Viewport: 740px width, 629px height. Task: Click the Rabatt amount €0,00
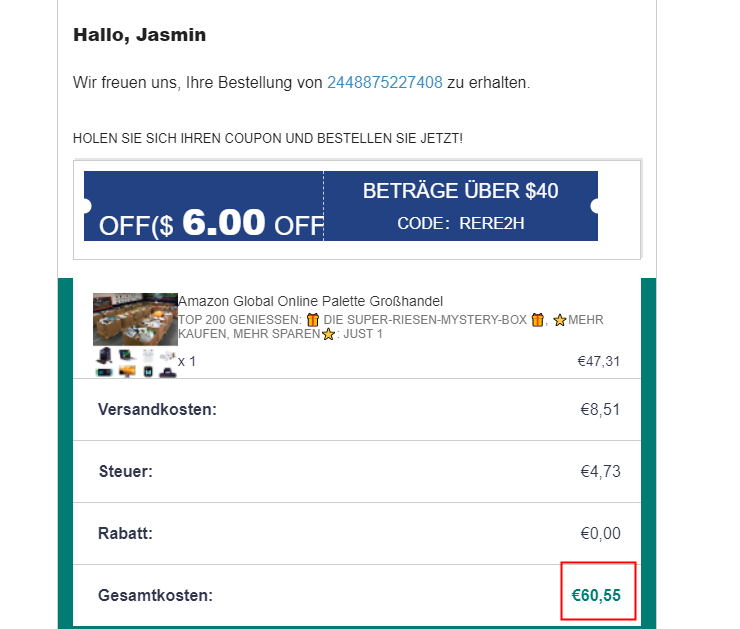point(601,533)
